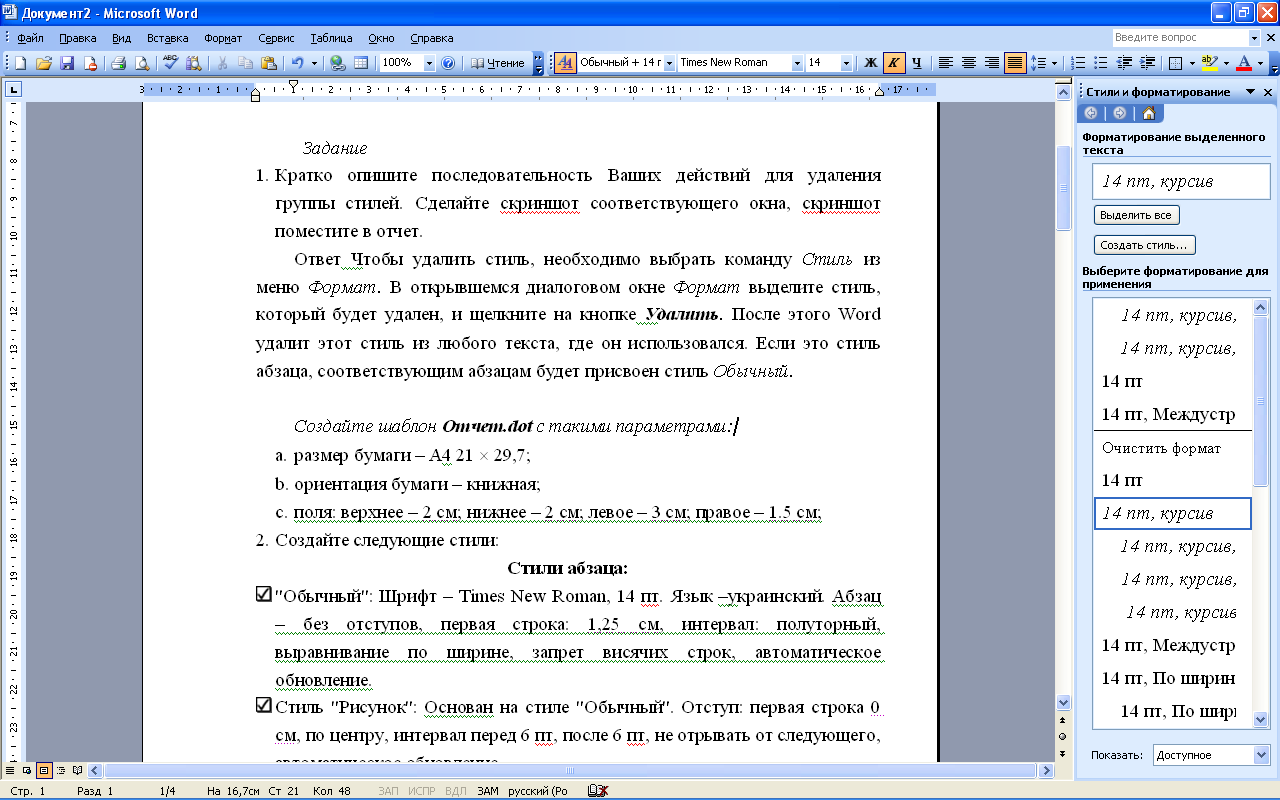Screen dimensions: 1280x800
Task: Cut the selection with the scissors icon
Action: pos(220,63)
